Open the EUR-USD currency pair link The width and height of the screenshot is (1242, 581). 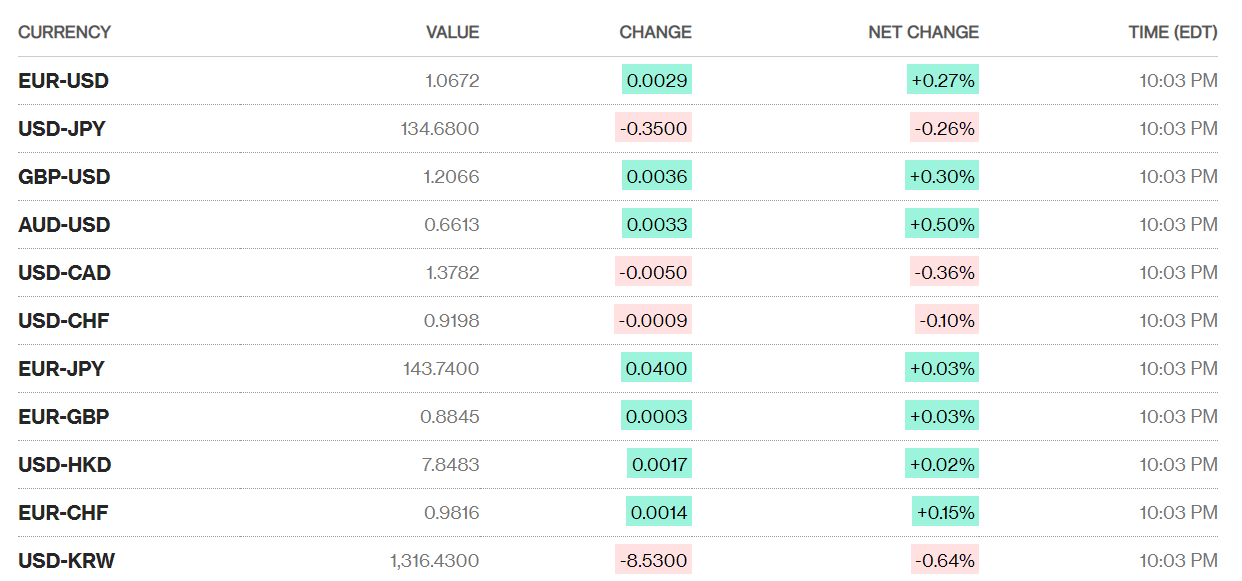(x=63, y=81)
